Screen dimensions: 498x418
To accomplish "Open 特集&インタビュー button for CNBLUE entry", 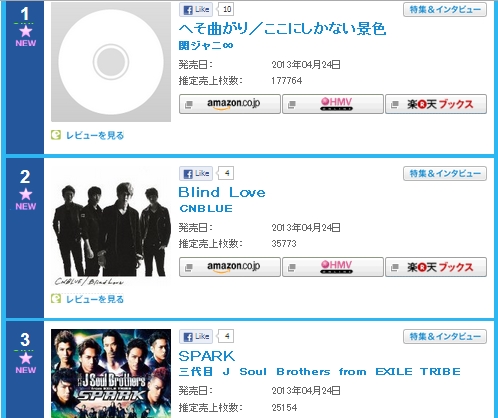I will click(x=445, y=174).
